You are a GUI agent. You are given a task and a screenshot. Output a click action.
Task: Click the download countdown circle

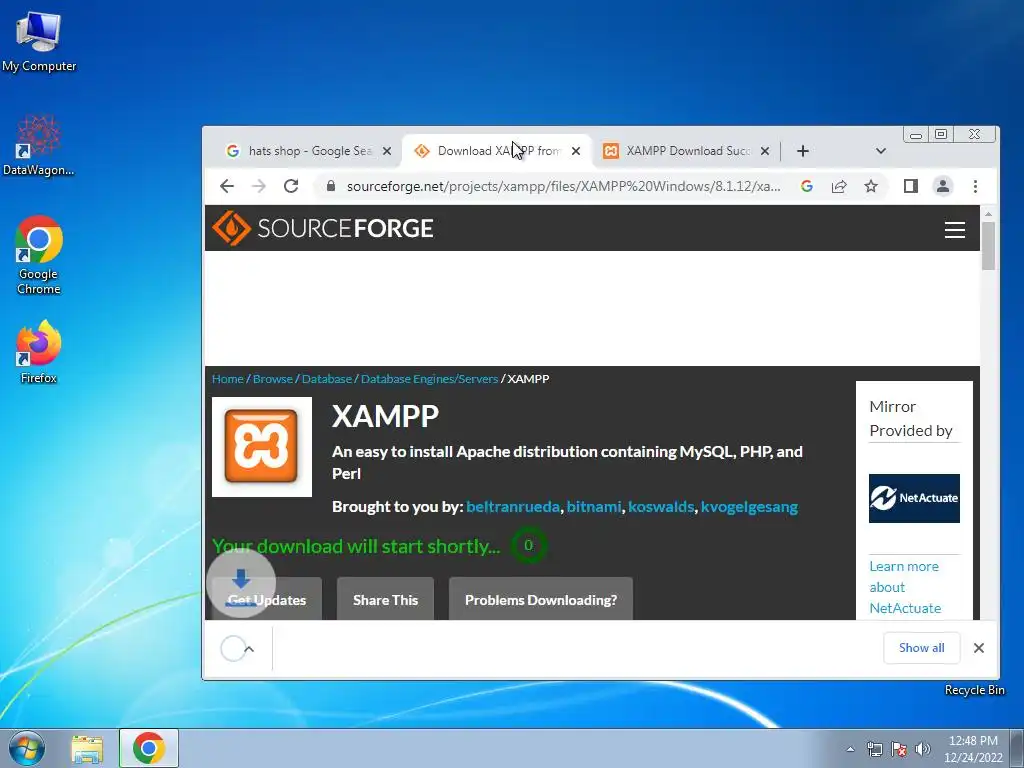coord(528,545)
